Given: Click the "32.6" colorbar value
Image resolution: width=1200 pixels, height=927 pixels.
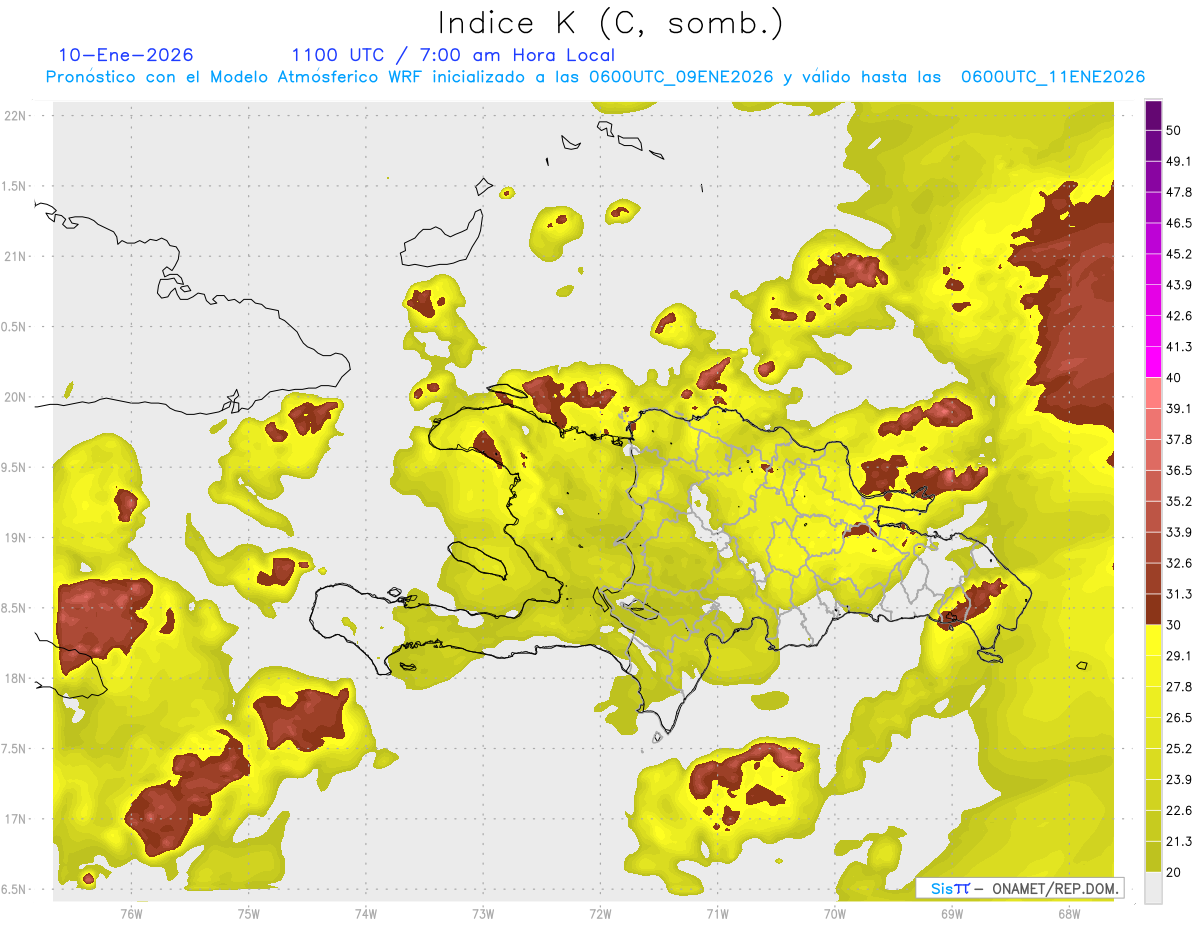Looking at the screenshot, I should (x=1179, y=563).
